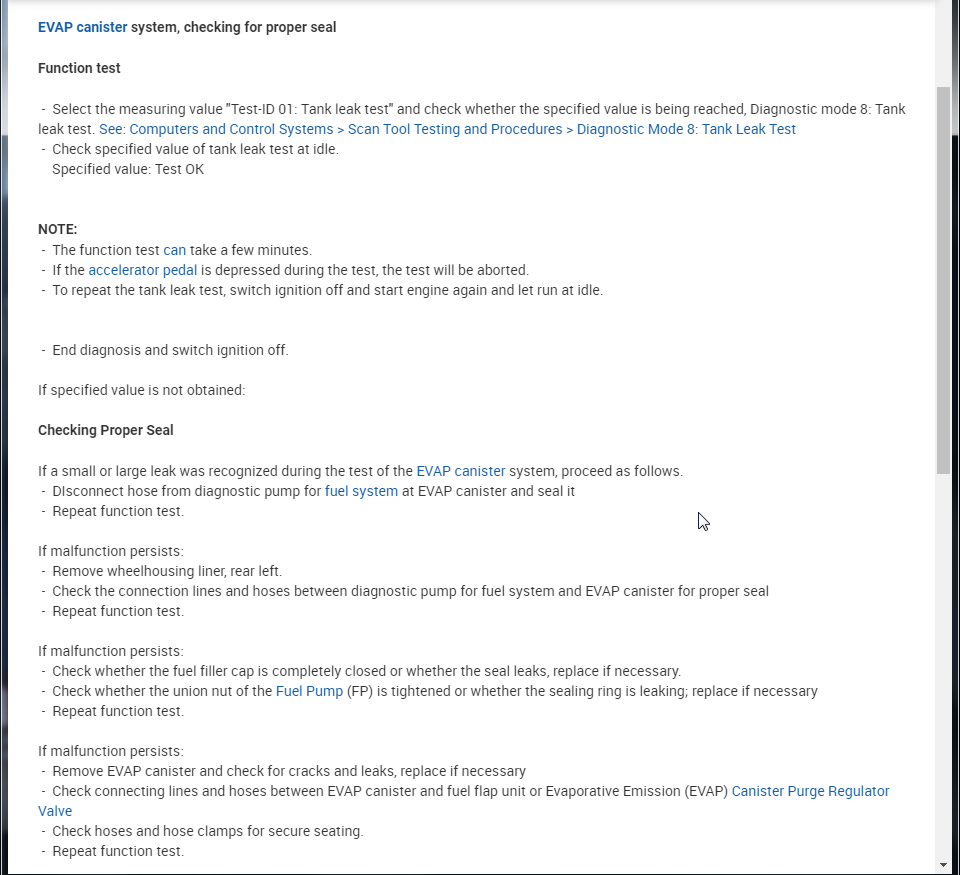Click the "NOTE:" label
The height and width of the screenshot is (875, 960).
[x=58, y=229]
